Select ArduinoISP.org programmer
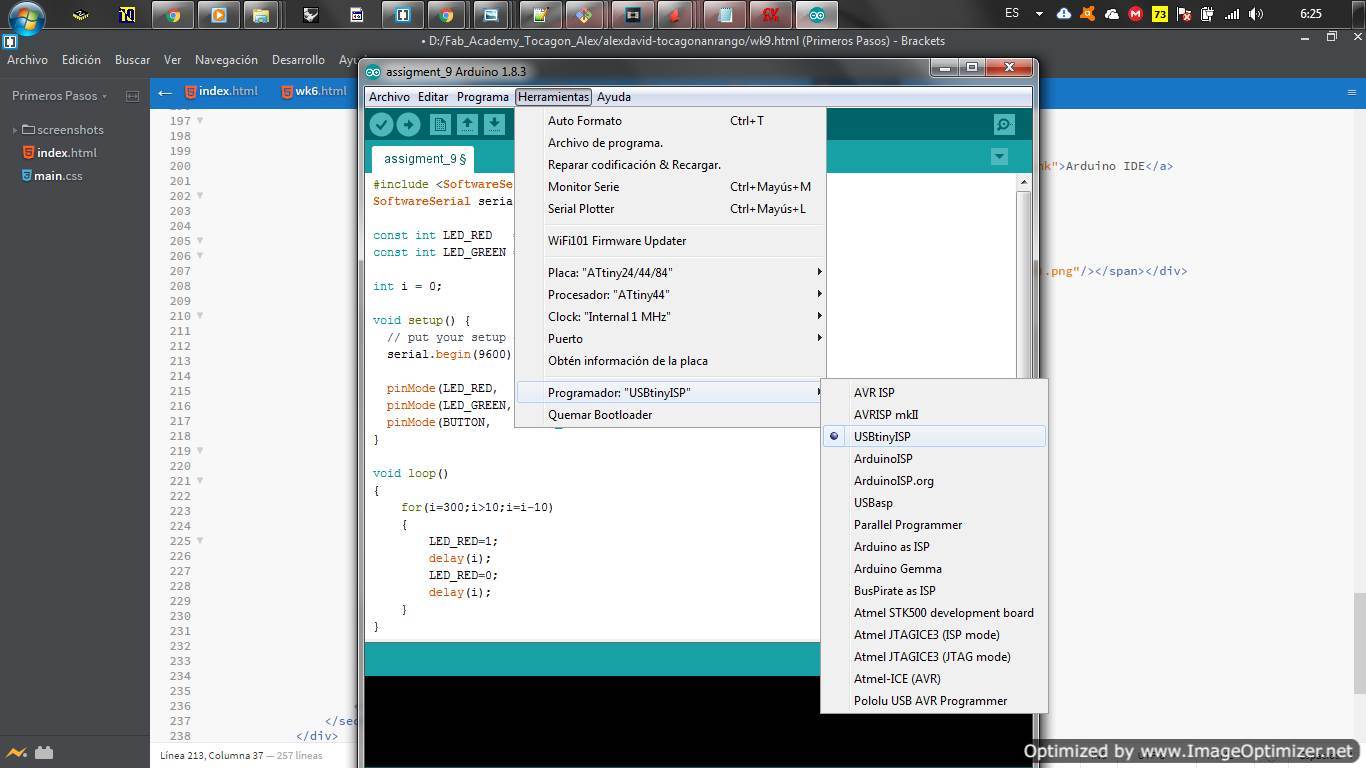Viewport: 1366px width, 768px height. tap(934, 481)
